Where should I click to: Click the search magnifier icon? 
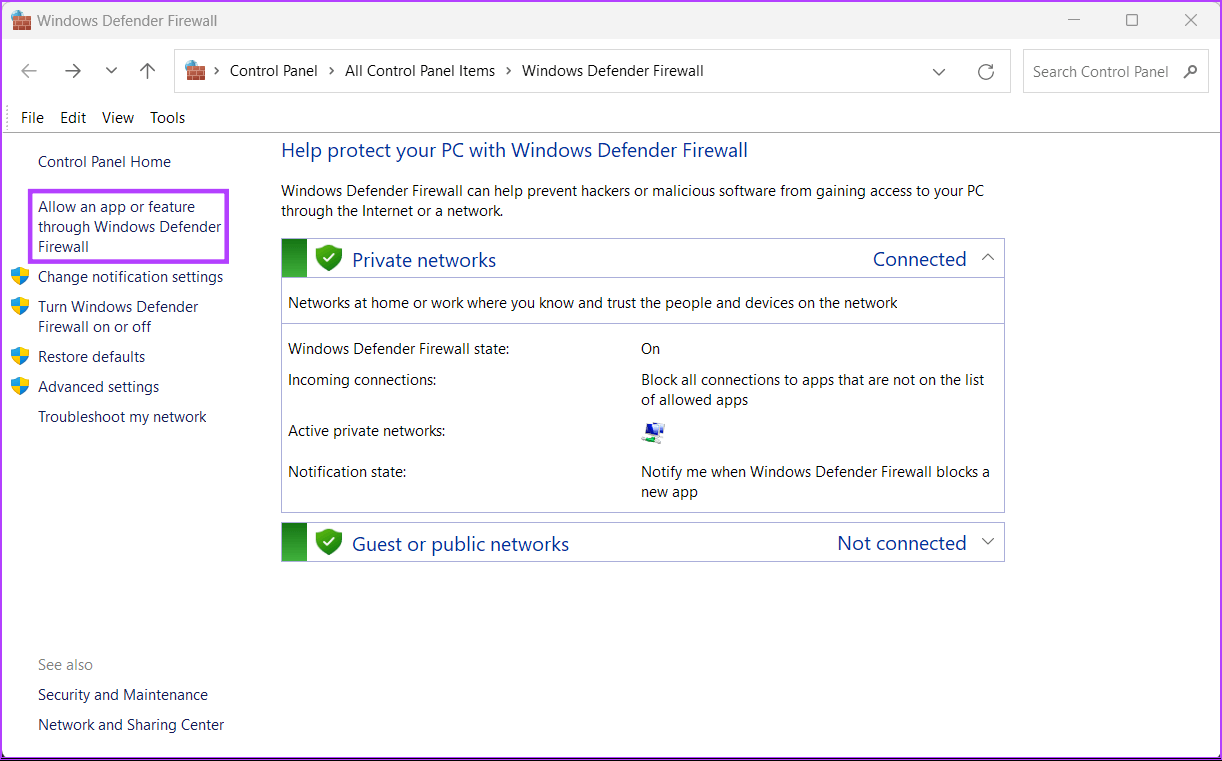tap(1190, 72)
